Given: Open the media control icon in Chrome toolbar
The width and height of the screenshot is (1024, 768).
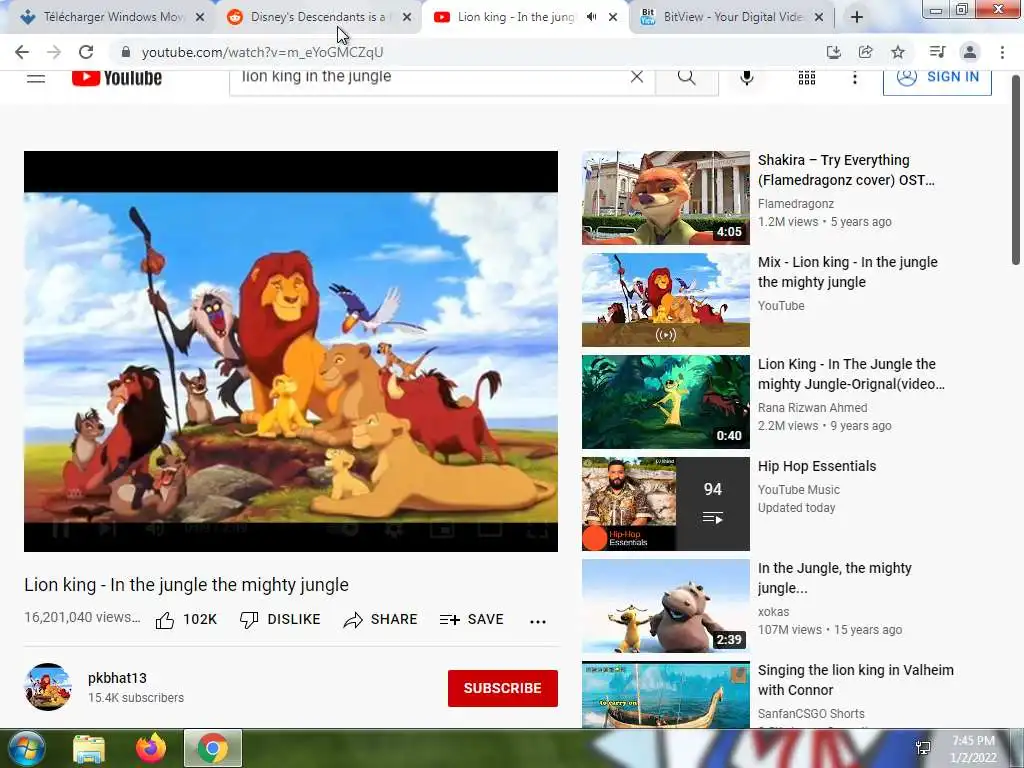Looking at the screenshot, I should 937,52.
